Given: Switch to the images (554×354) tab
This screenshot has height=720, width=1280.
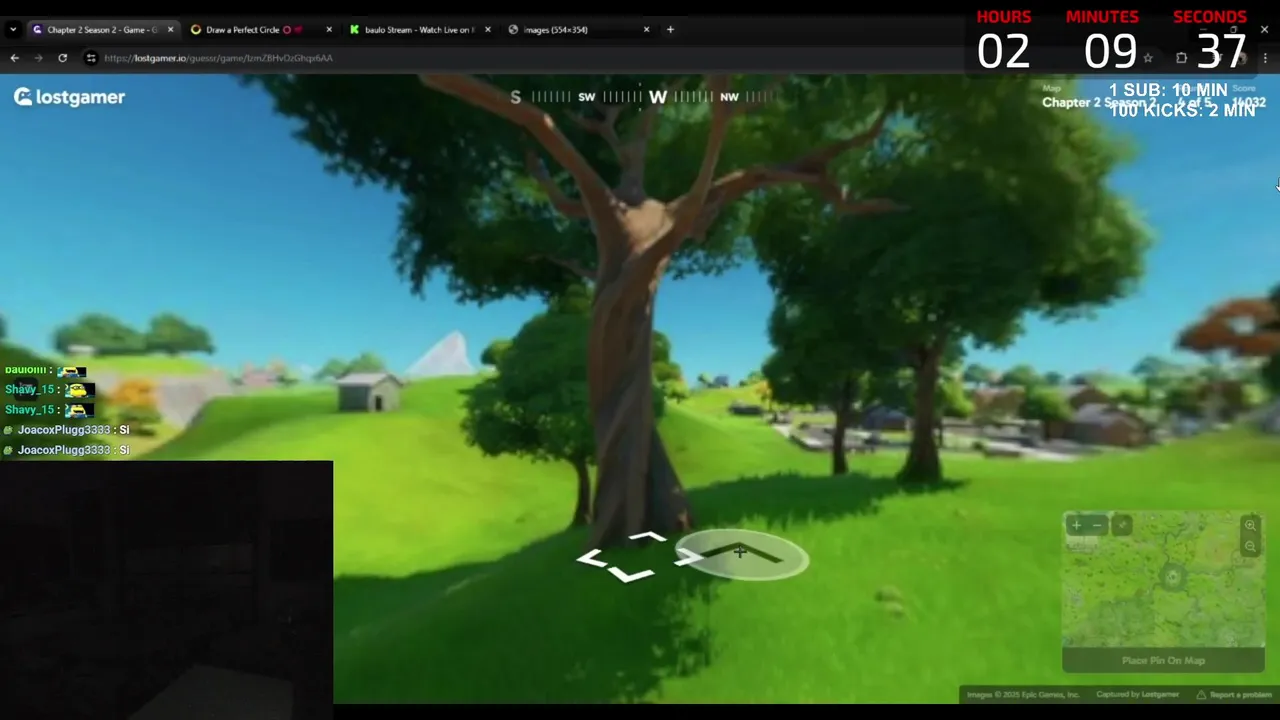Looking at the screenshot, I should point(579,30).
